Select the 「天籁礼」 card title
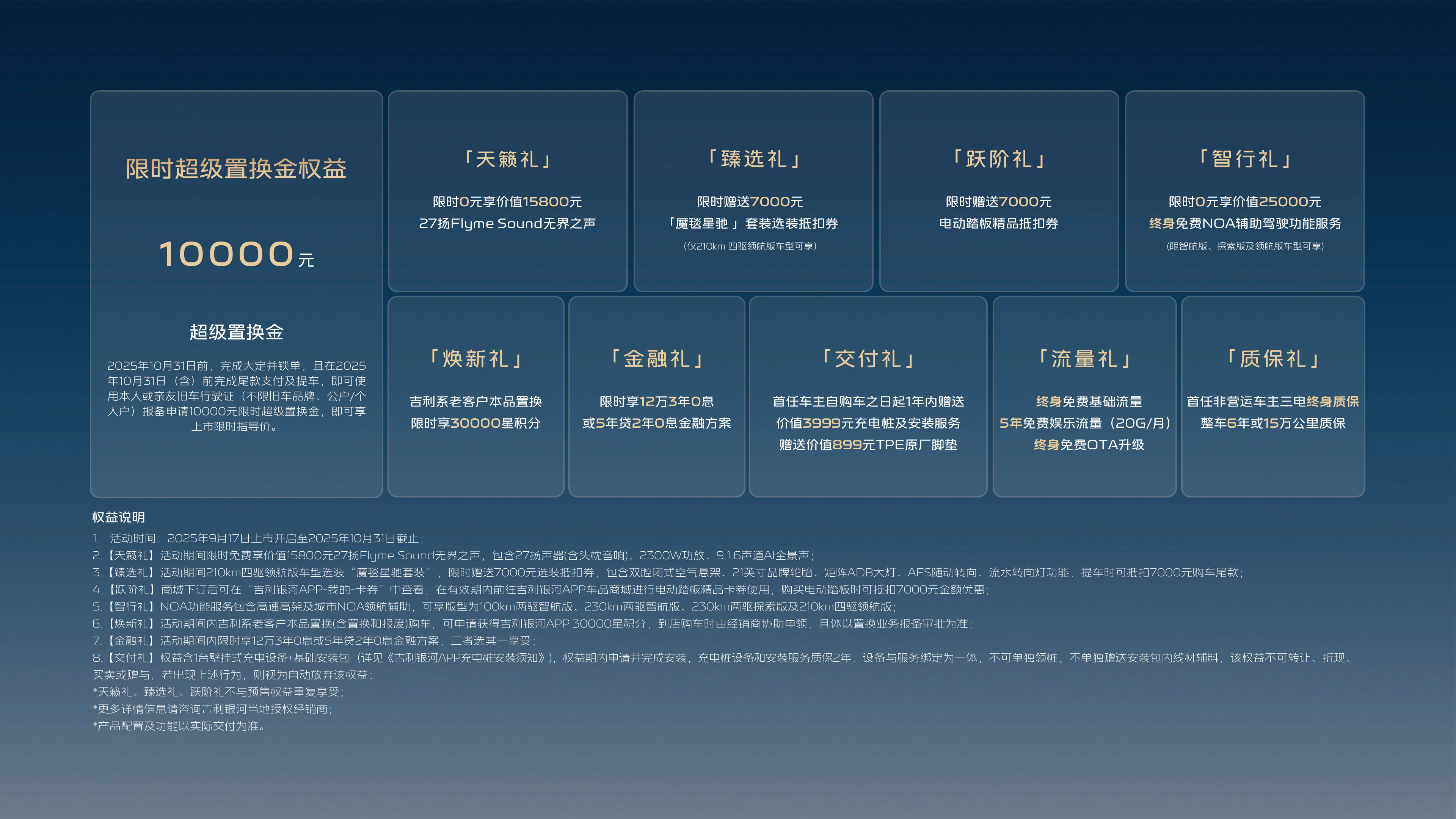 coord(507,159)
